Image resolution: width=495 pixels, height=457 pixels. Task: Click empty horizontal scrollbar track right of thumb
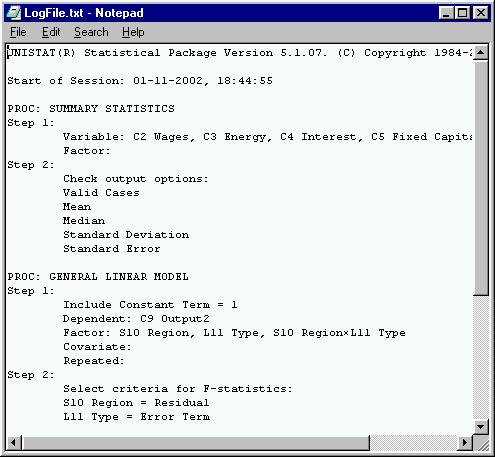click(413, 443)
